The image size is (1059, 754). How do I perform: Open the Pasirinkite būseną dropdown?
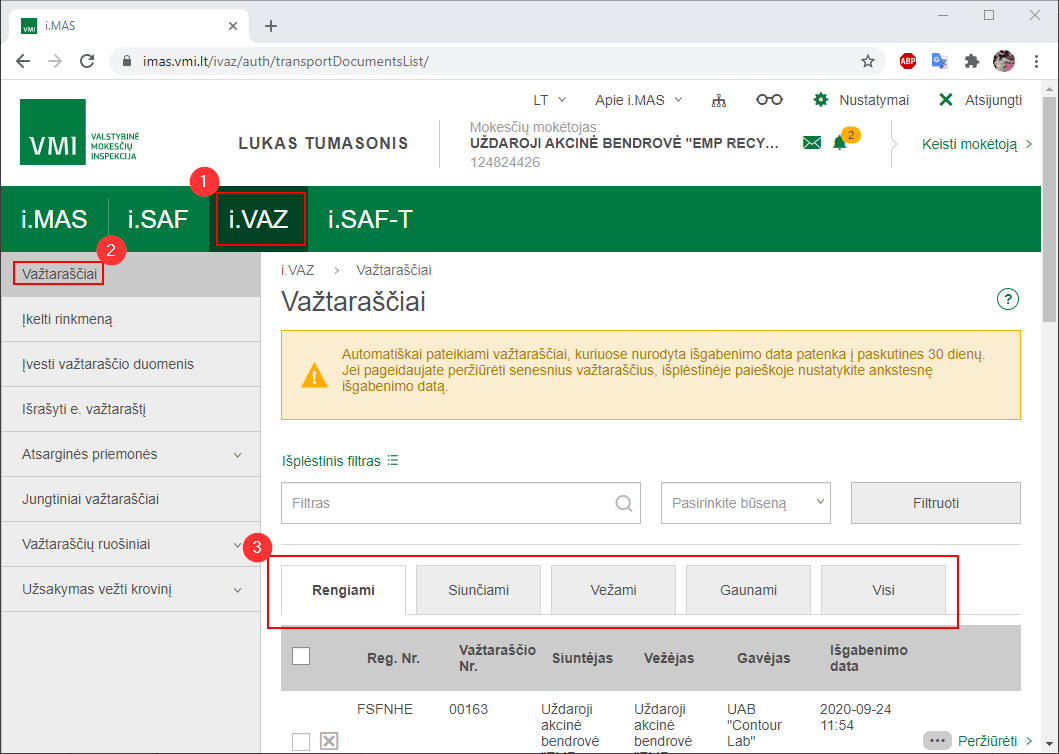[x=746, y=503]
